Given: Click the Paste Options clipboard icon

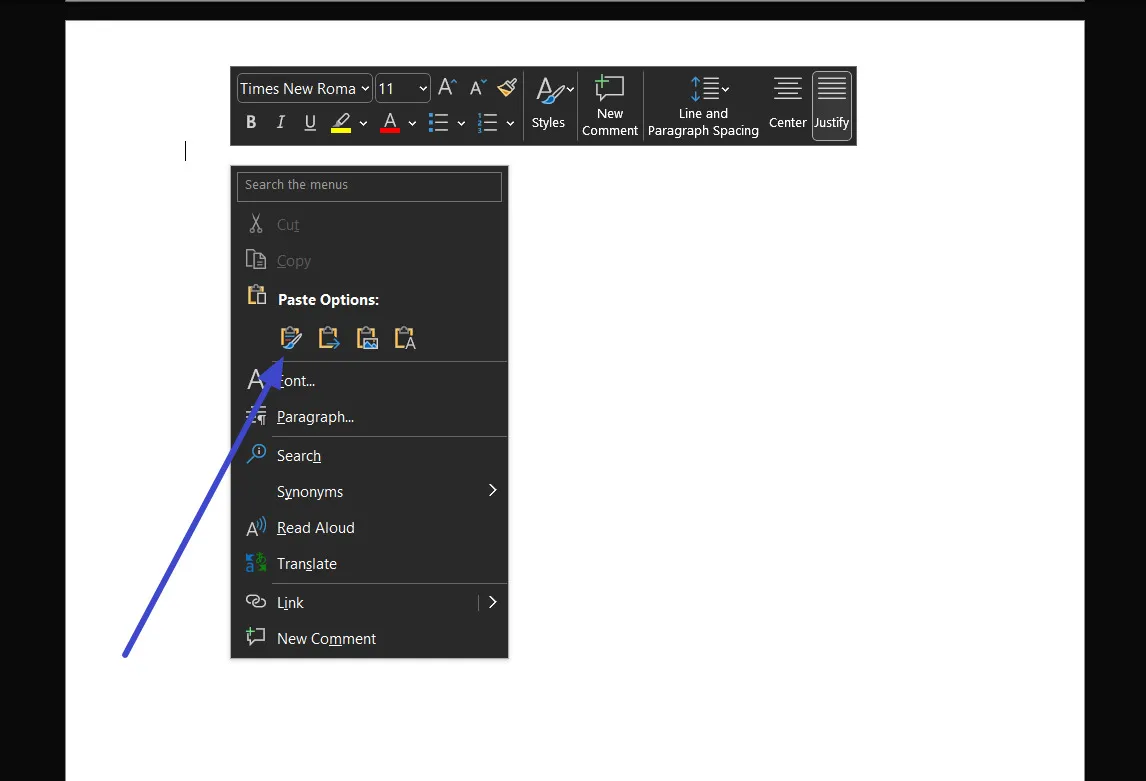Looking at the screenshot, I should (x=257, y=294).
